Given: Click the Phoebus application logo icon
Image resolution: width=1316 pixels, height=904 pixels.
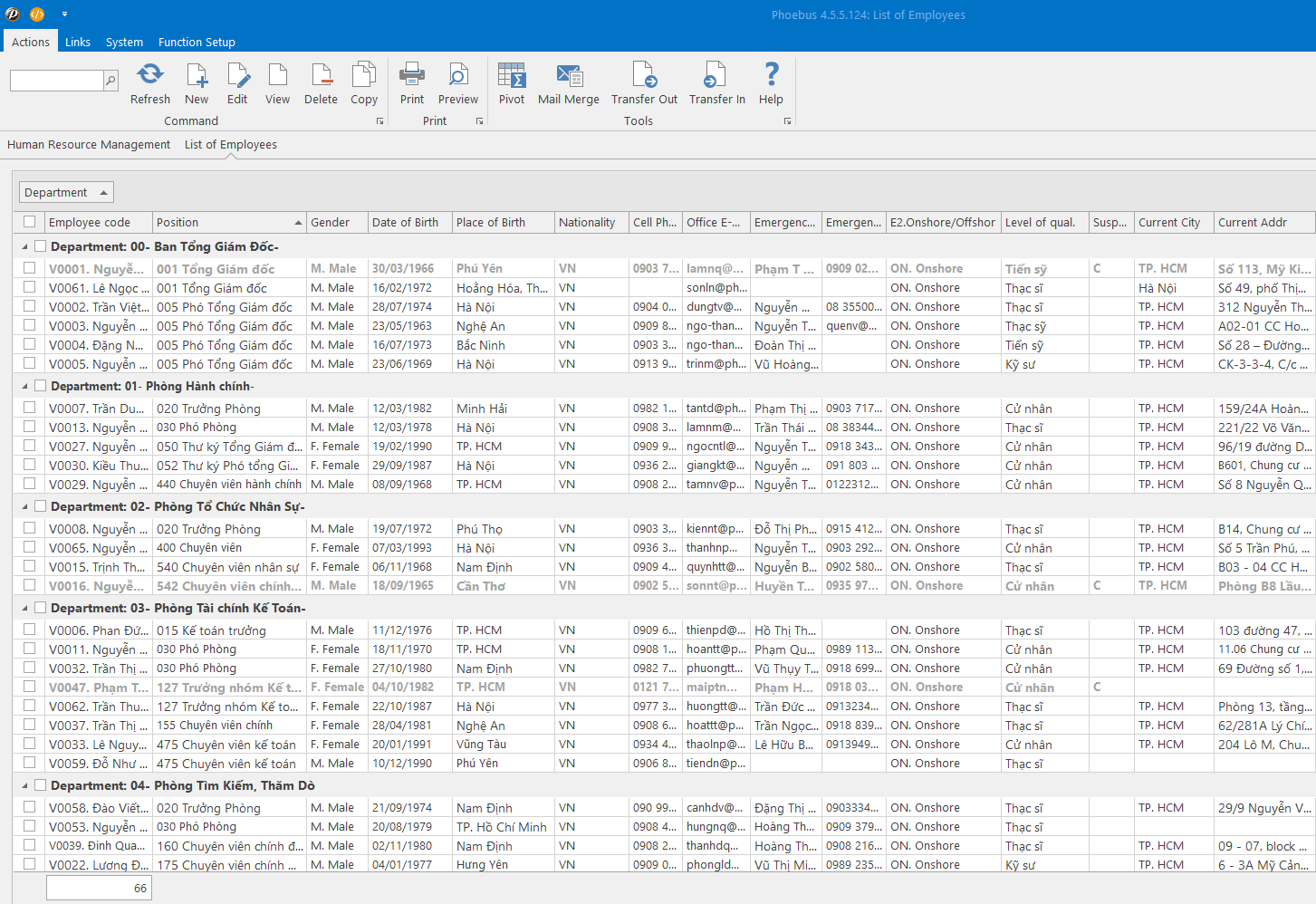Looking at the screenshot, I should point(13,14).
